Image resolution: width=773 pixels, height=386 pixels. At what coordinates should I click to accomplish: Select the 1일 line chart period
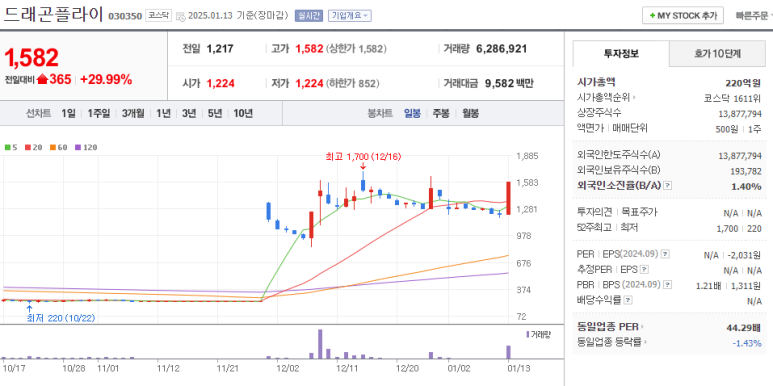point(68,113)
